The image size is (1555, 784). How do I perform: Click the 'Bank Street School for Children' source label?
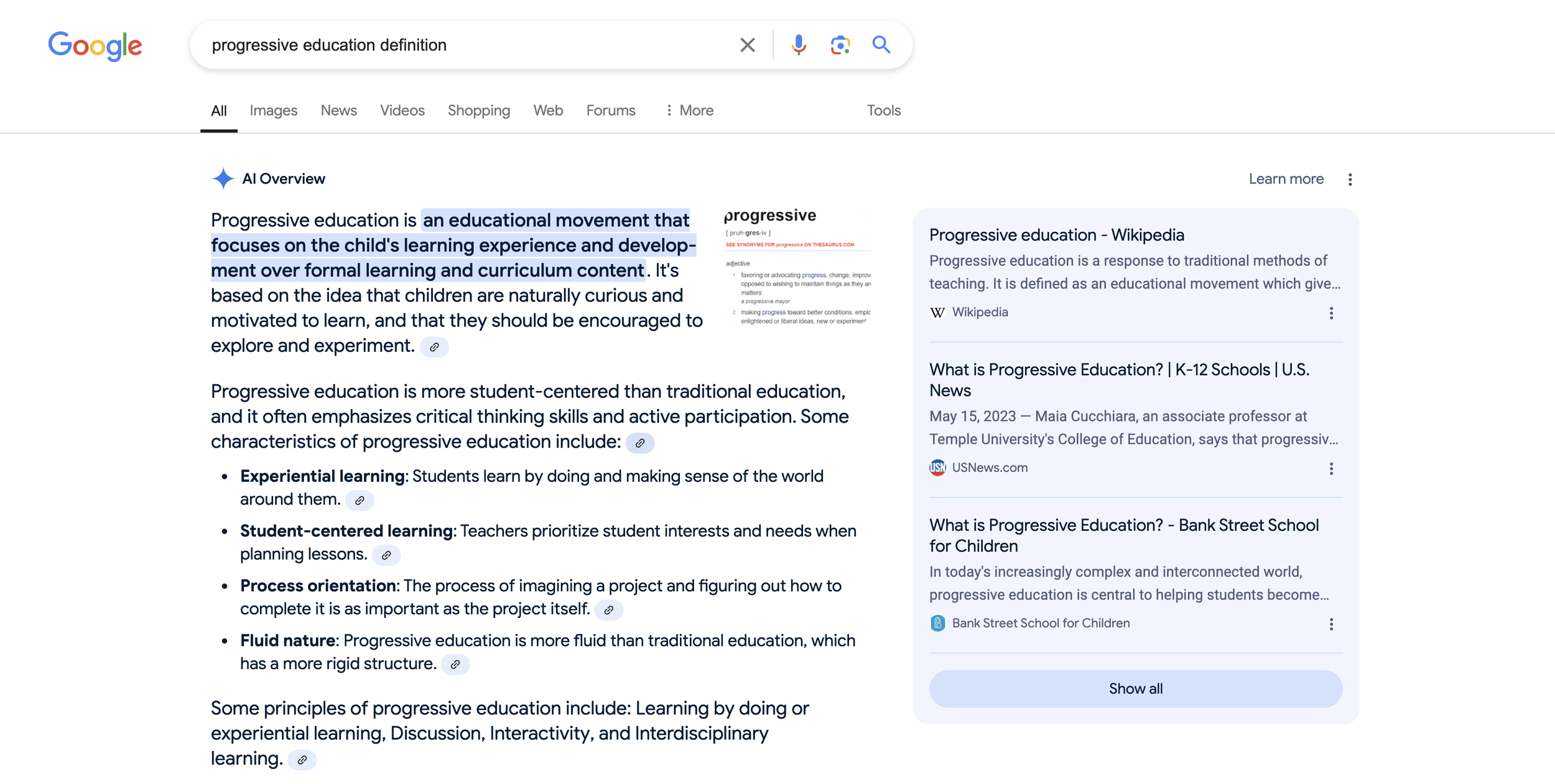[x=1041, y=623]
